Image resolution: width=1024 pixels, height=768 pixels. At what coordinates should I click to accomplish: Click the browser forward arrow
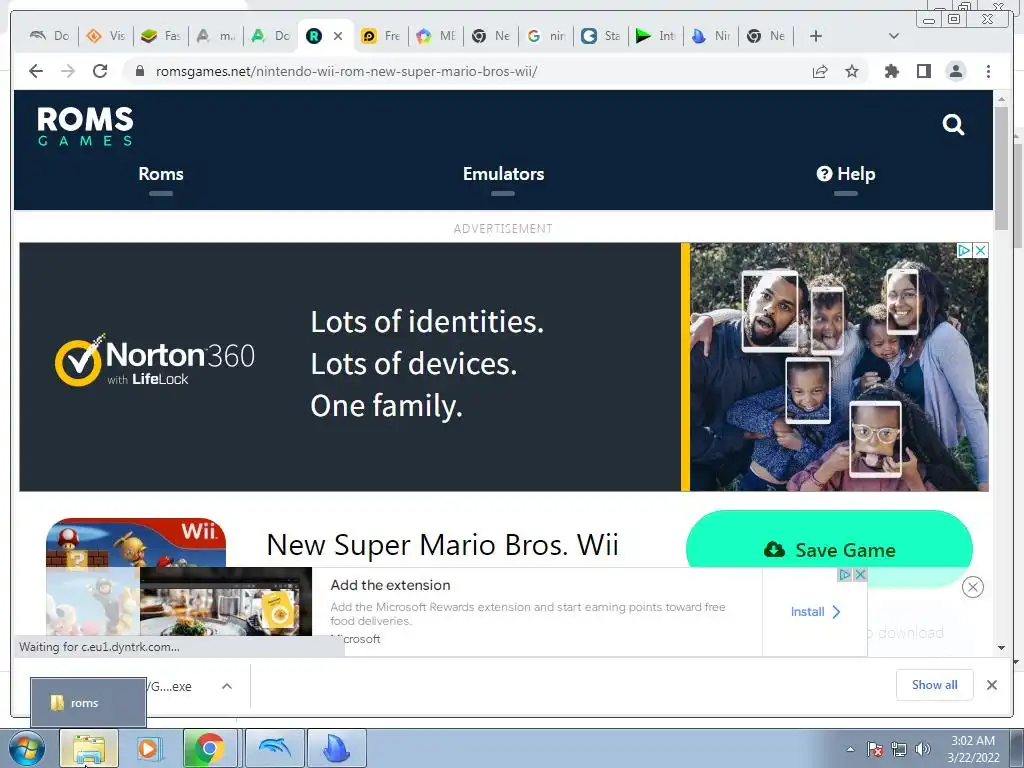tap(68, 71)
